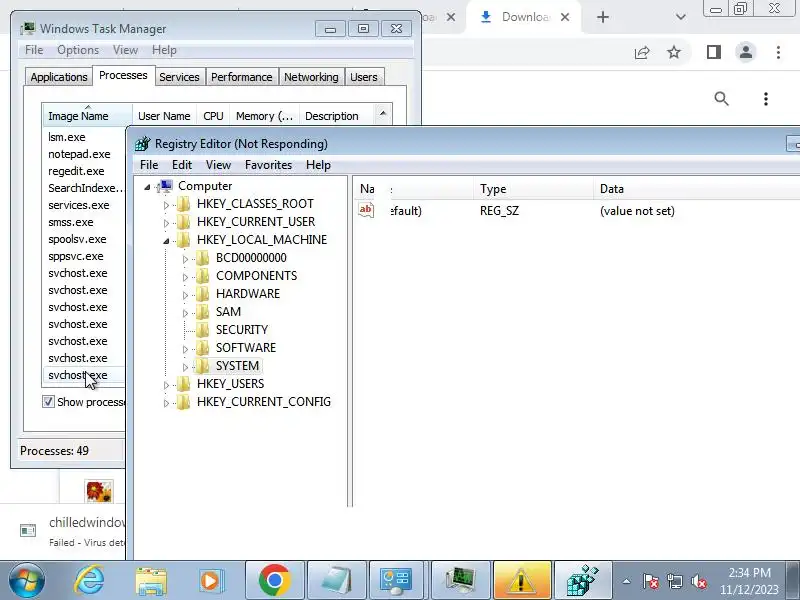The image size is (800, 600).
Task: Open the Chrome profile avatar
Action: tap(746, 52)
